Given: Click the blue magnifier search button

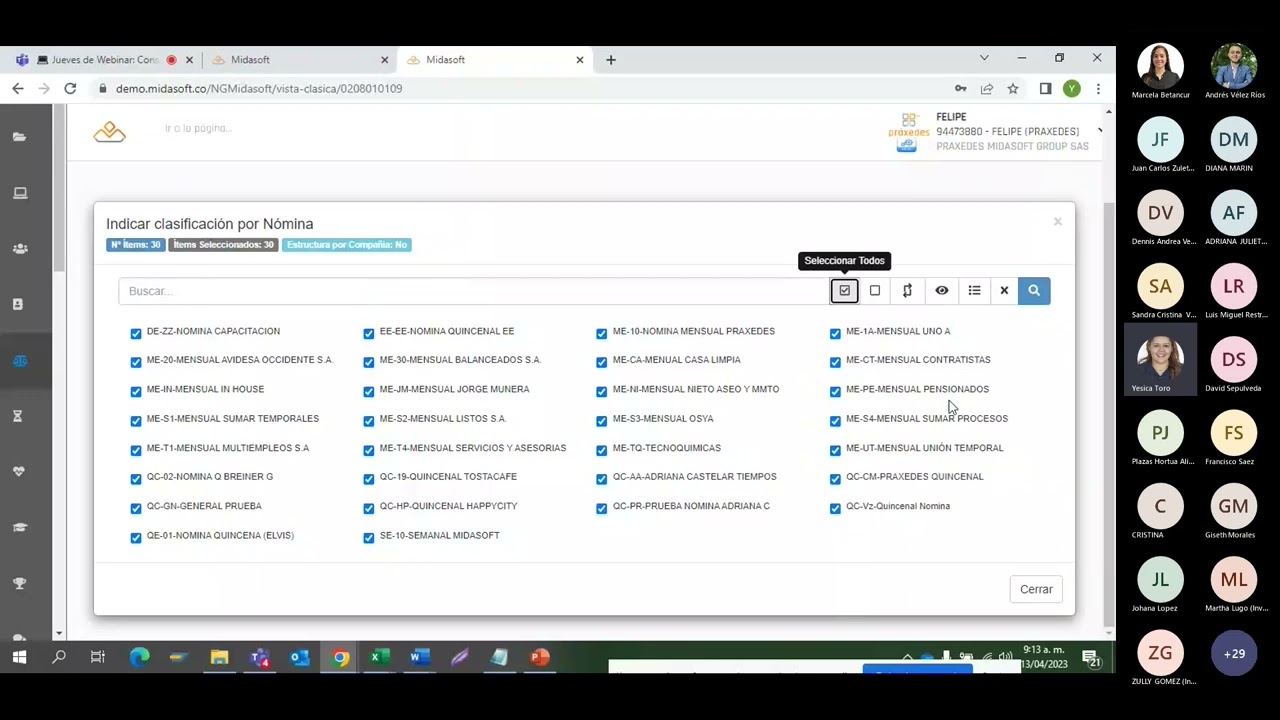Looking at the screenshot, I should pos(1034,291).
